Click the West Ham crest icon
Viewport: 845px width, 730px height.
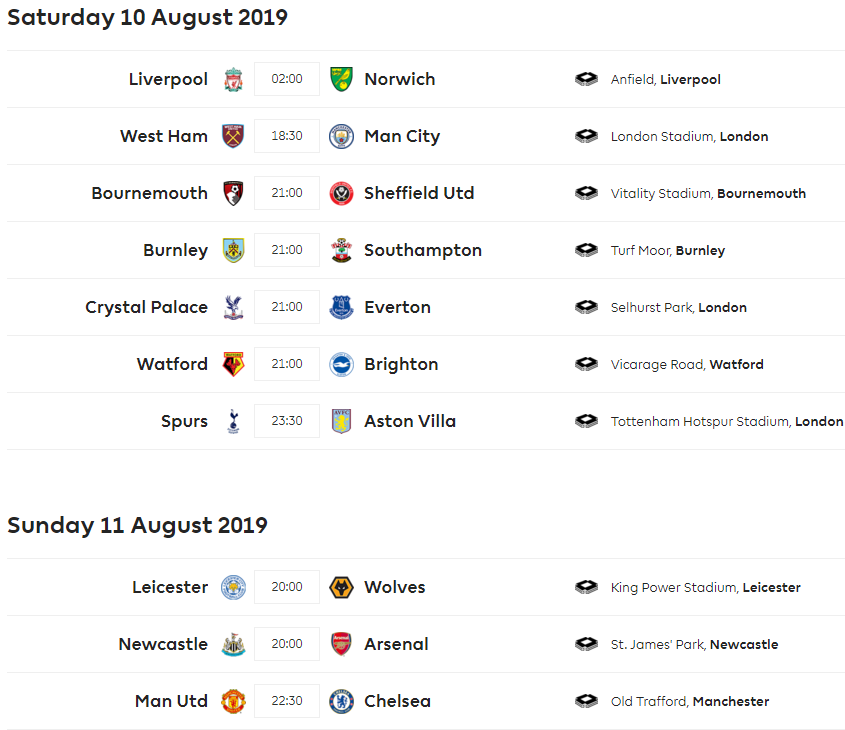233,136
